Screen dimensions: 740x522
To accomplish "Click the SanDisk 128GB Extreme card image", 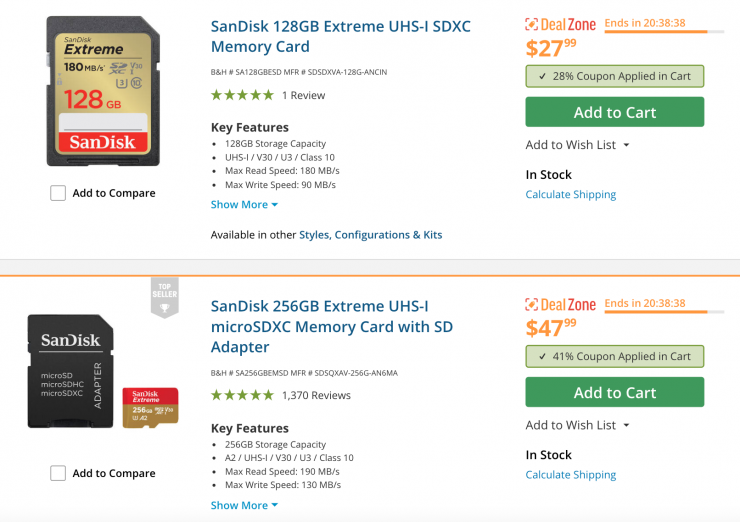I will click(x=103, y=91).
